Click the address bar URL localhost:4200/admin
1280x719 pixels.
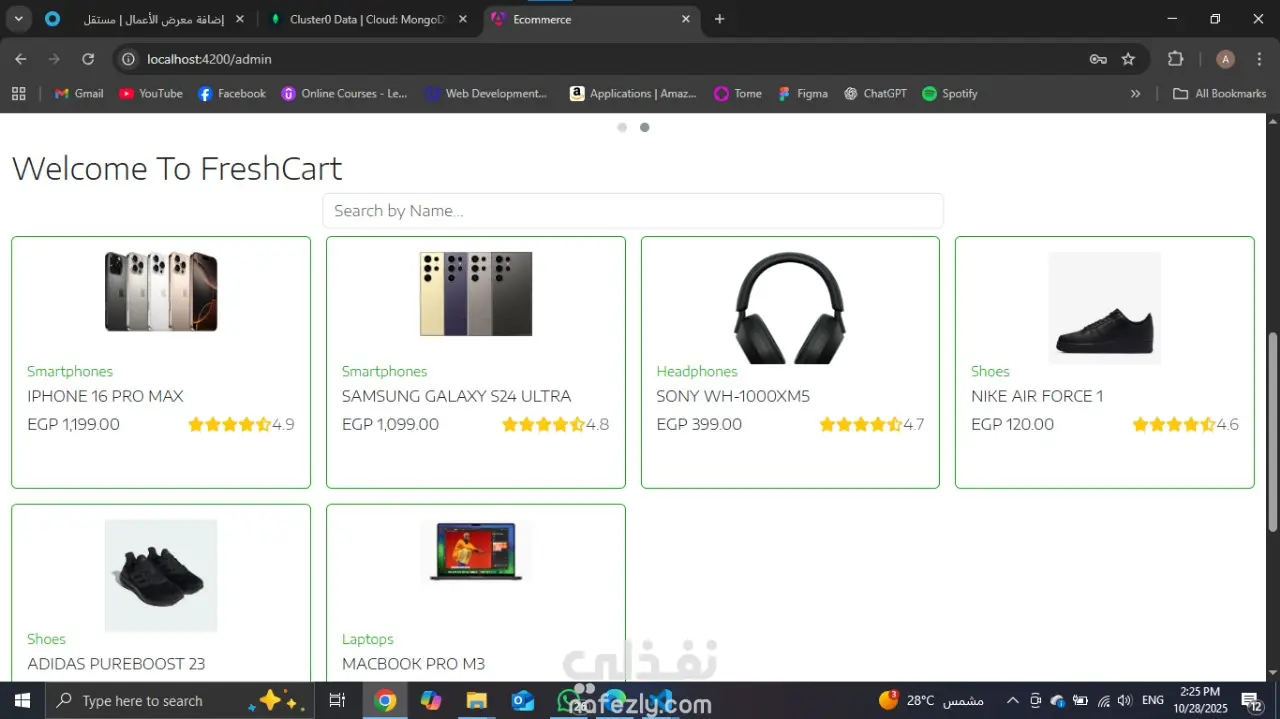pos(209,59)
